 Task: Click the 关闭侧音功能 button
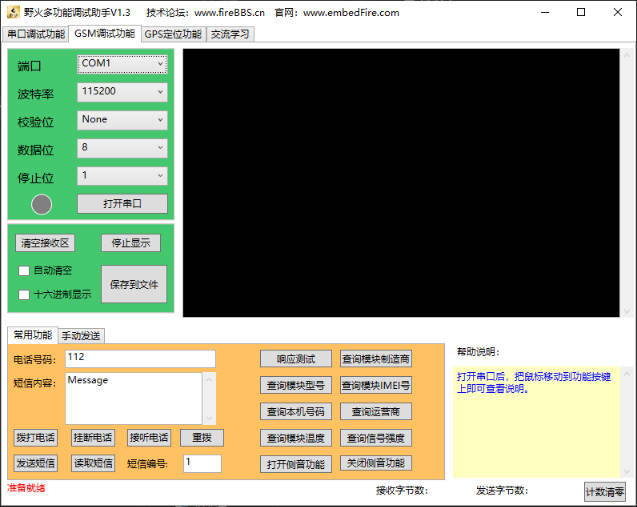(376, 463)
